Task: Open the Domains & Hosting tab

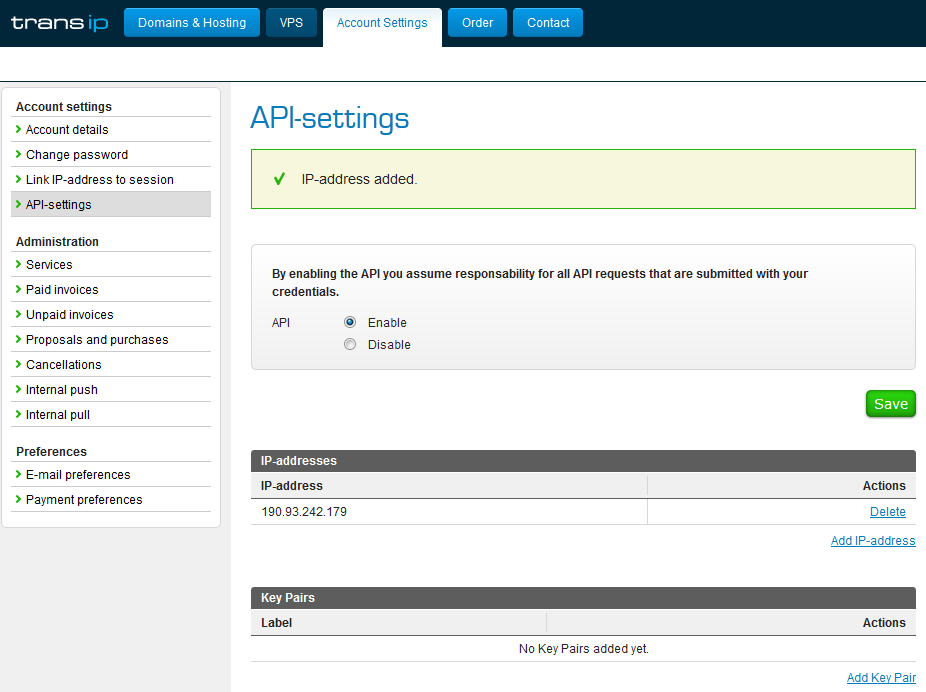Action: pos(192,22)
